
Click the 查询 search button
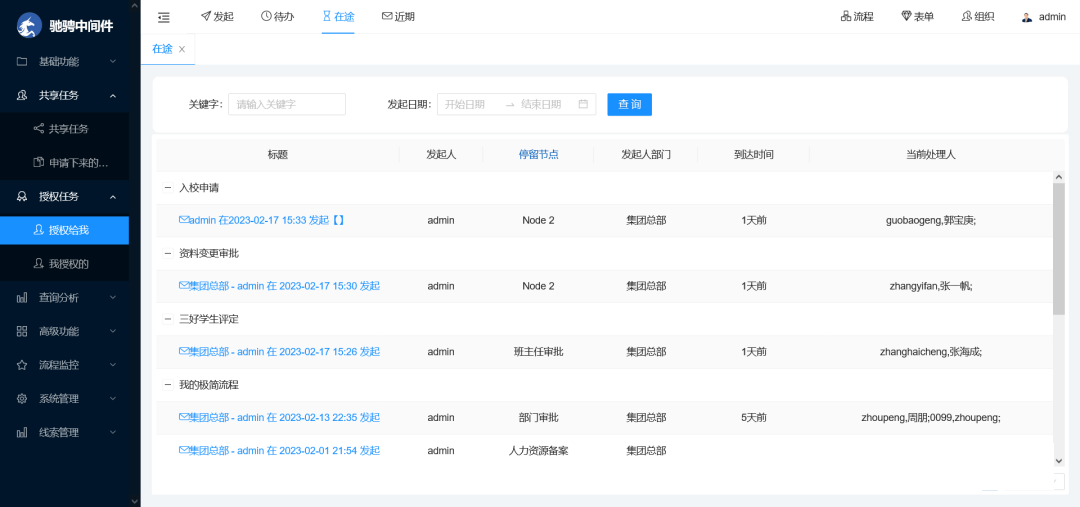[629, 104]
